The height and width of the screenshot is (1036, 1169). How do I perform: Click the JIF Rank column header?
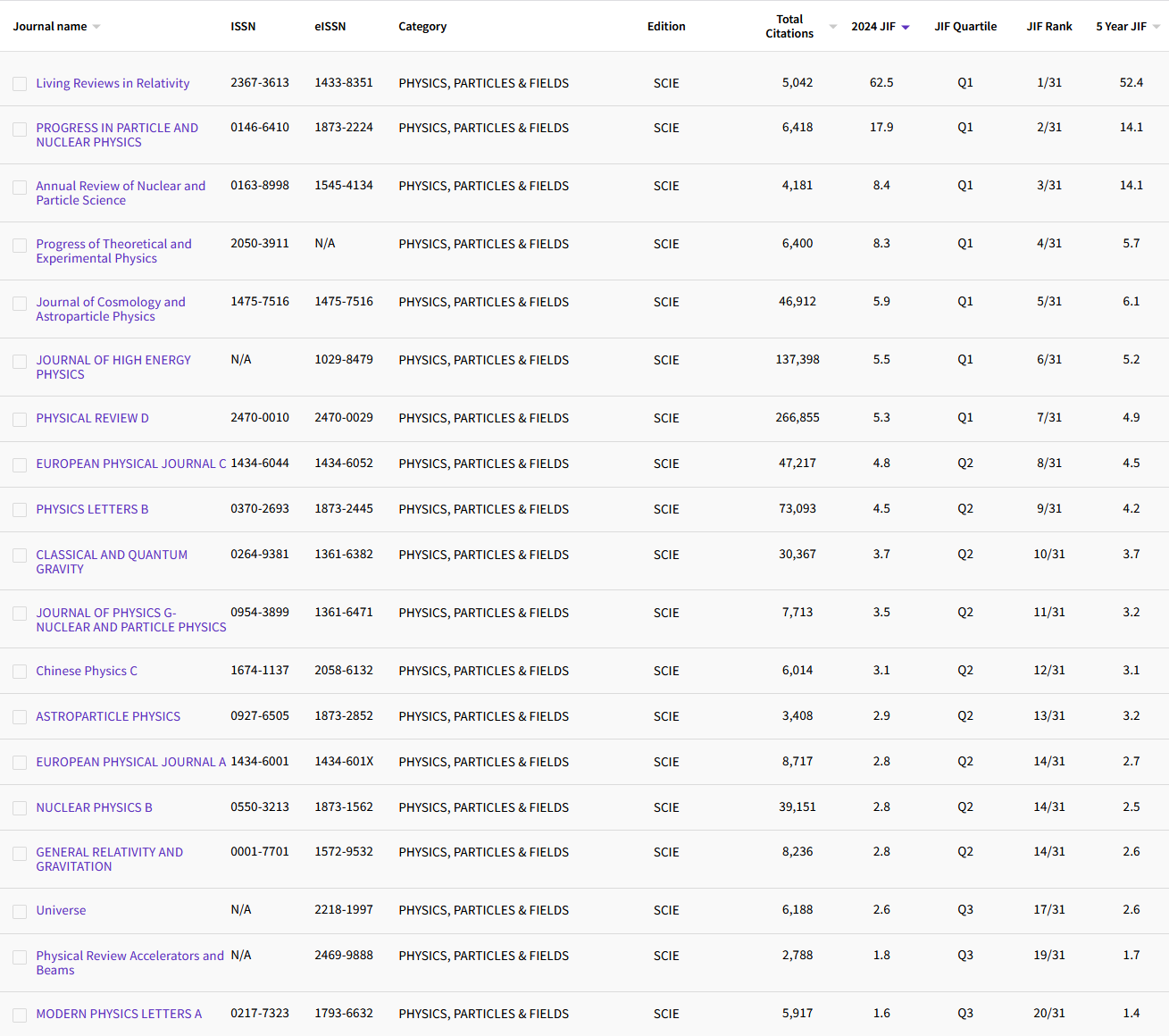pyautogui.click(x=1049, y=27)
